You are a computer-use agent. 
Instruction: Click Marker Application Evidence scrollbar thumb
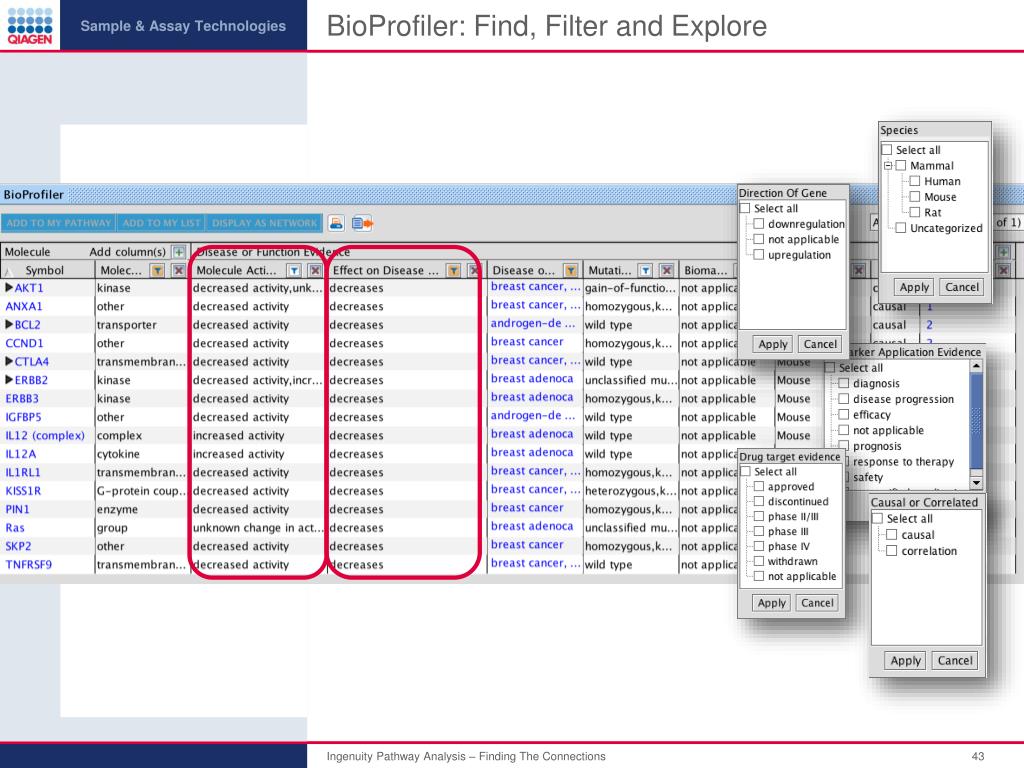tap(976, 421)
